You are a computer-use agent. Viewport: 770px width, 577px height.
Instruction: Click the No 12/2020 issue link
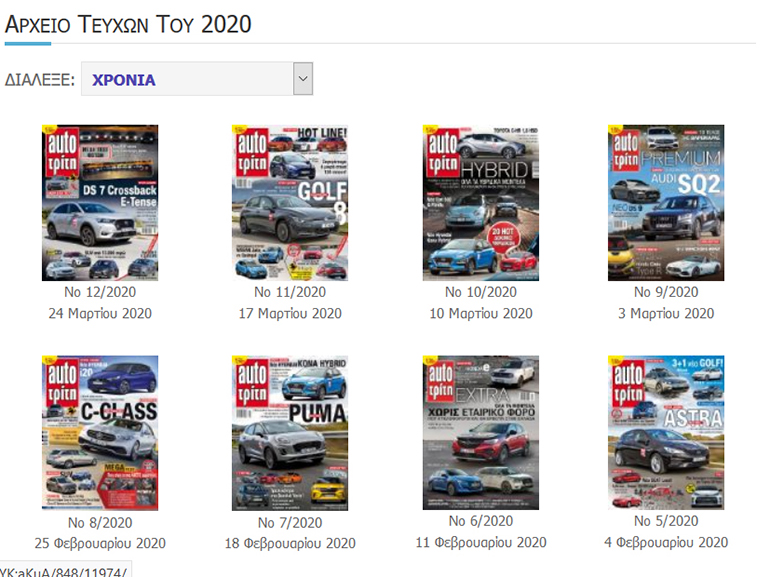pos(100,292)
